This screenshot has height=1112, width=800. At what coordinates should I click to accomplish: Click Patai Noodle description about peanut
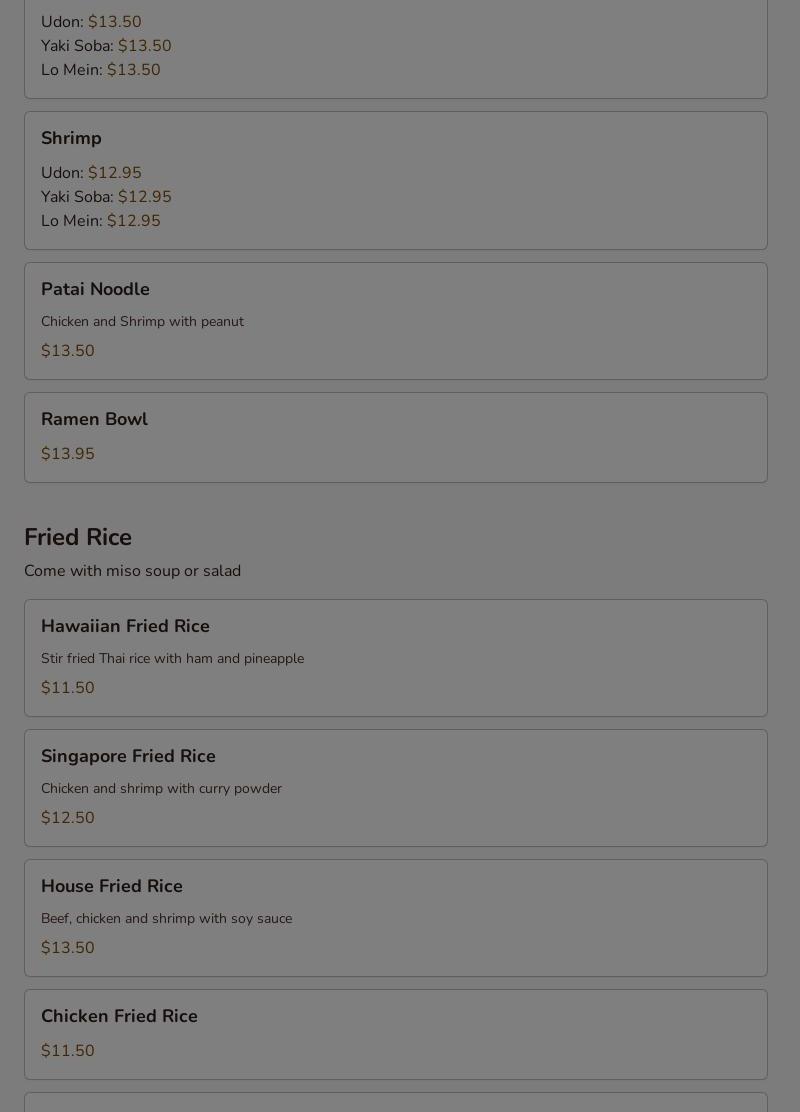click(143, 321)
